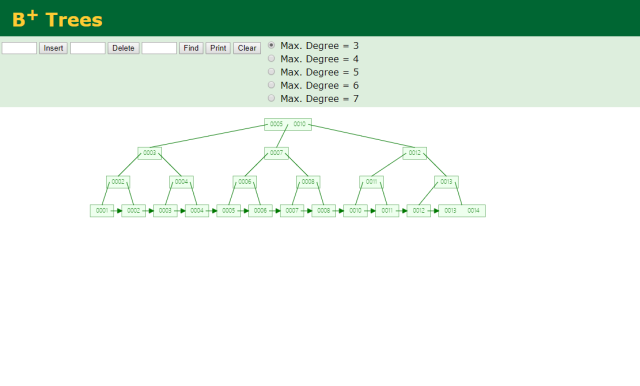Click the second-level internal node 0003

tap(150, 153)
